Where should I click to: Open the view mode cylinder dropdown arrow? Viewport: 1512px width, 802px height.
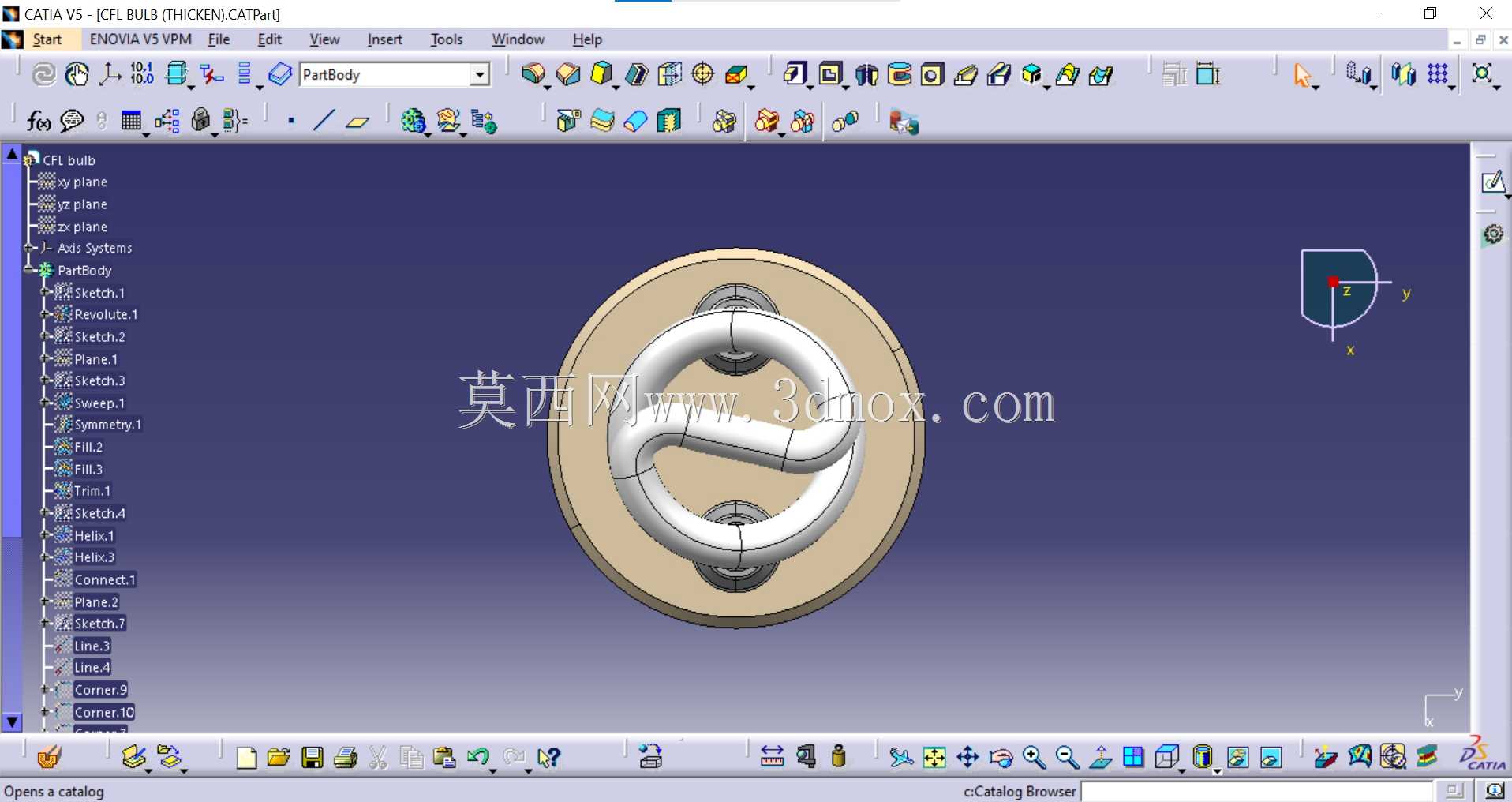(x=1218, y=770)
